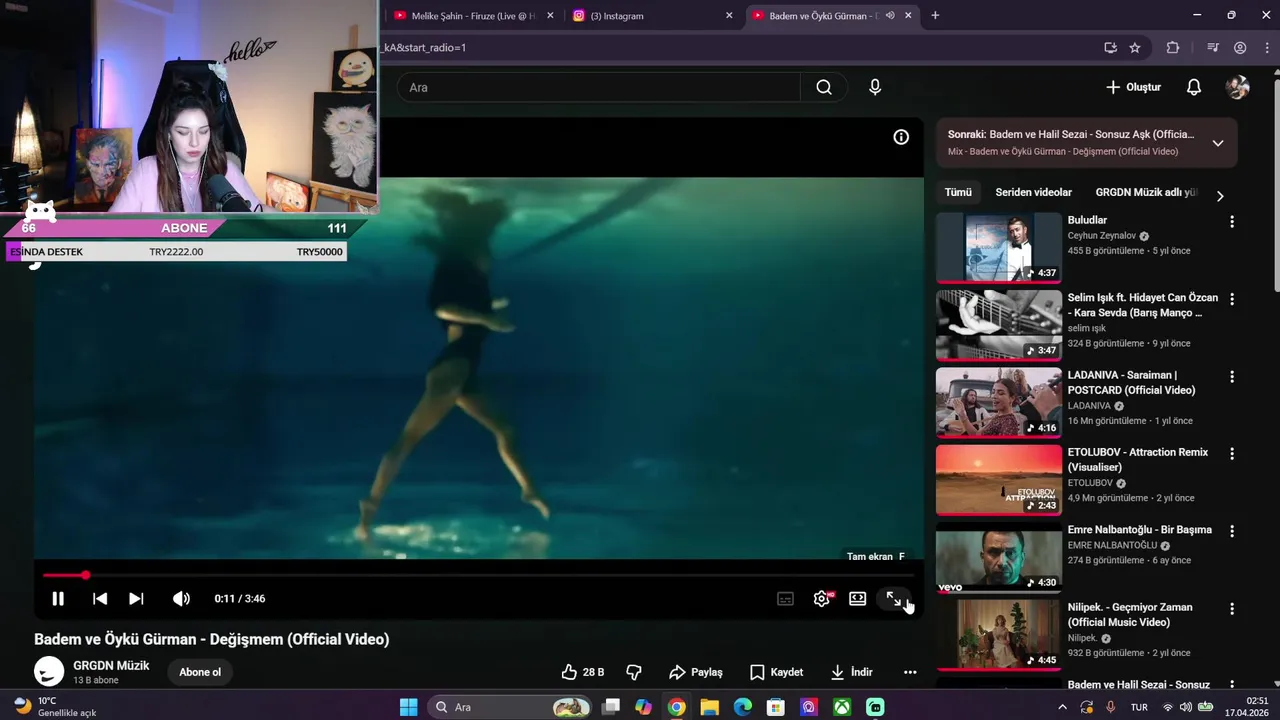Image resolution: width=1280 pixels, height=720 pixels.
Task: Show hidden system tray icons
Action: click(x=1065, y=707)
